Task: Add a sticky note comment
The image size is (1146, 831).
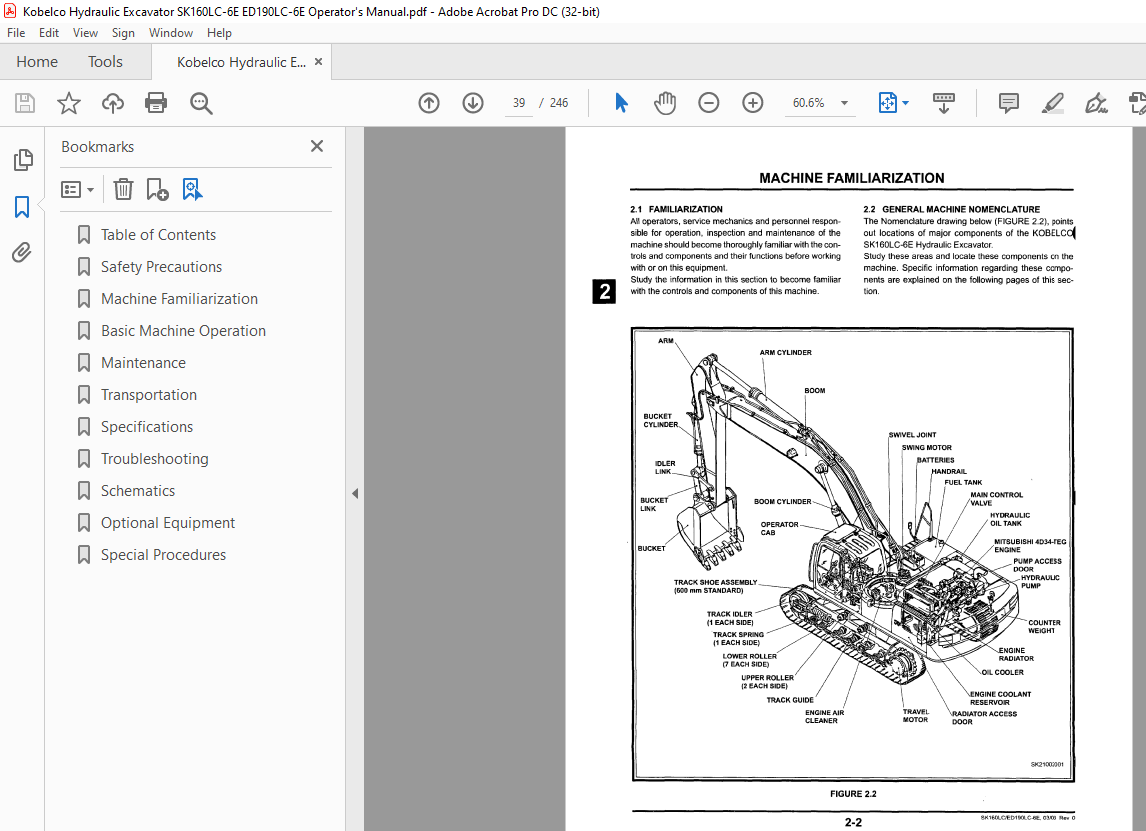Action: click(1009, 103)
